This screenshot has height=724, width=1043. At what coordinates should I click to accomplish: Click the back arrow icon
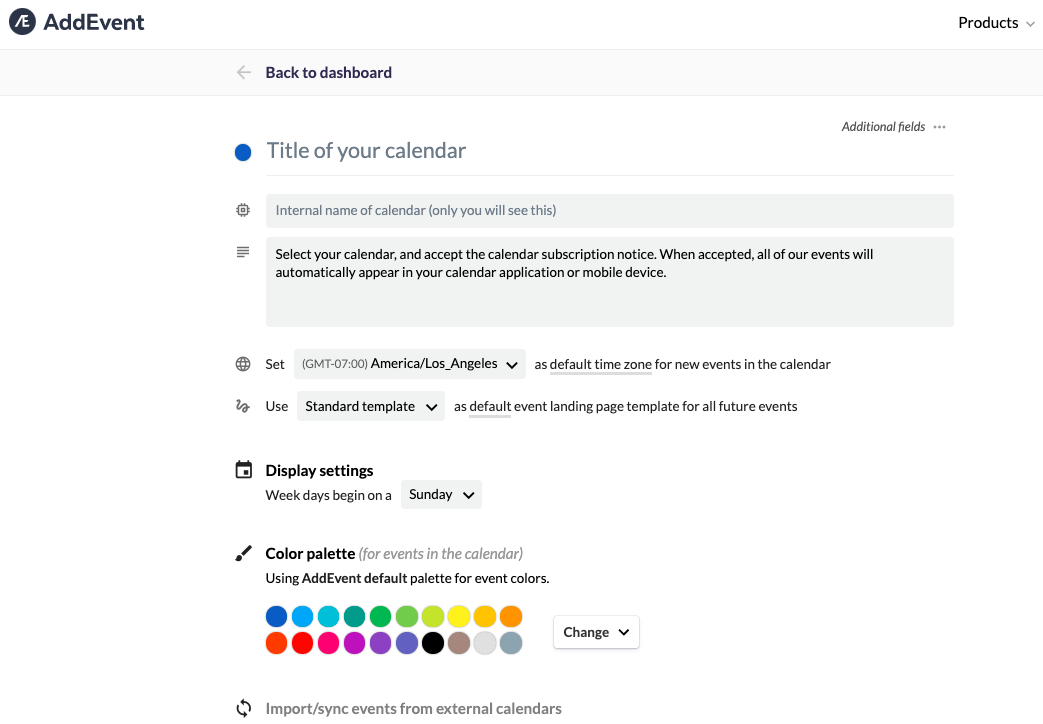coord(242,72)
